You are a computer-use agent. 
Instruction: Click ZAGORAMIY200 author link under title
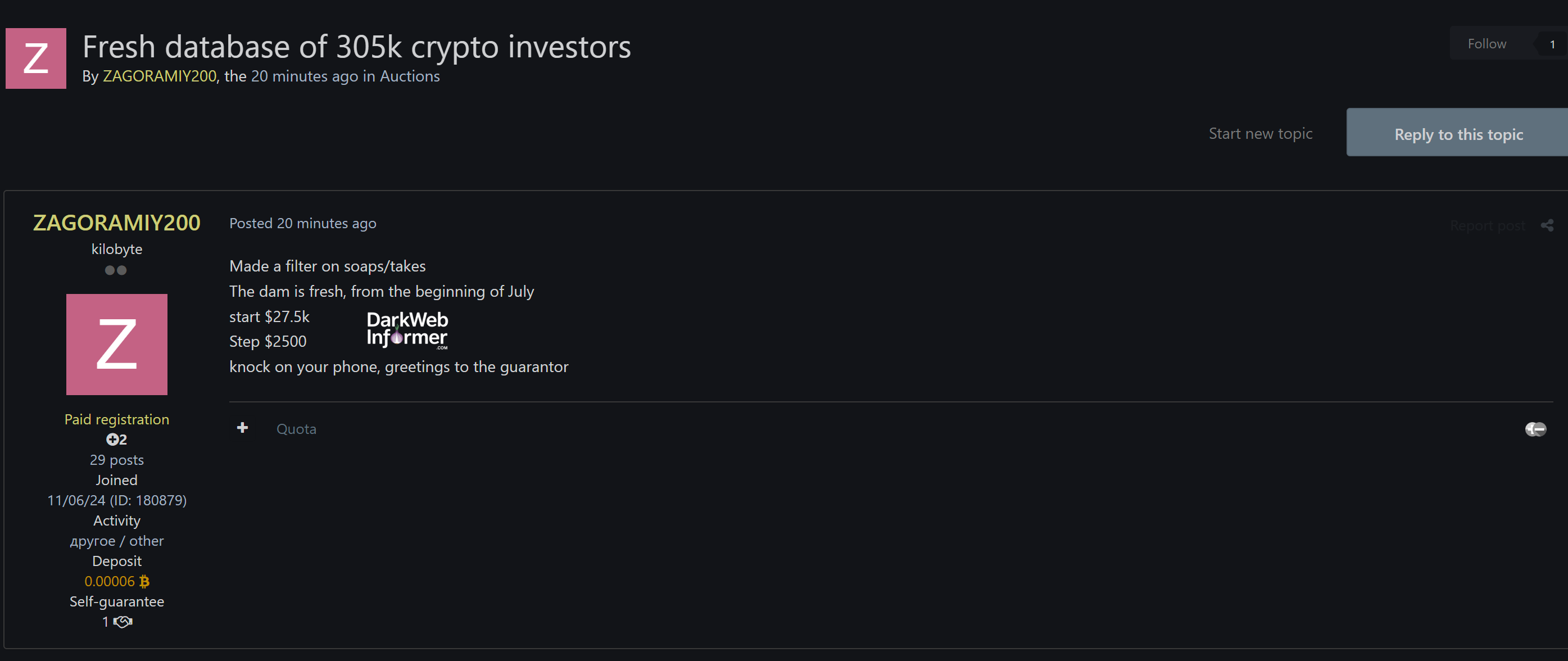160,76
